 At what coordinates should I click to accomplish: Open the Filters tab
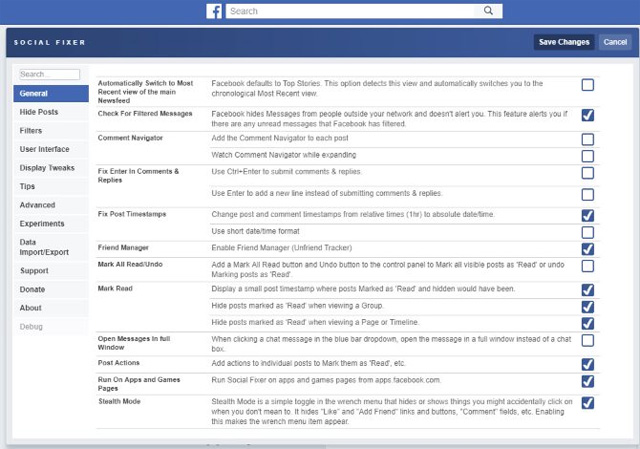(x=51, y=131)
